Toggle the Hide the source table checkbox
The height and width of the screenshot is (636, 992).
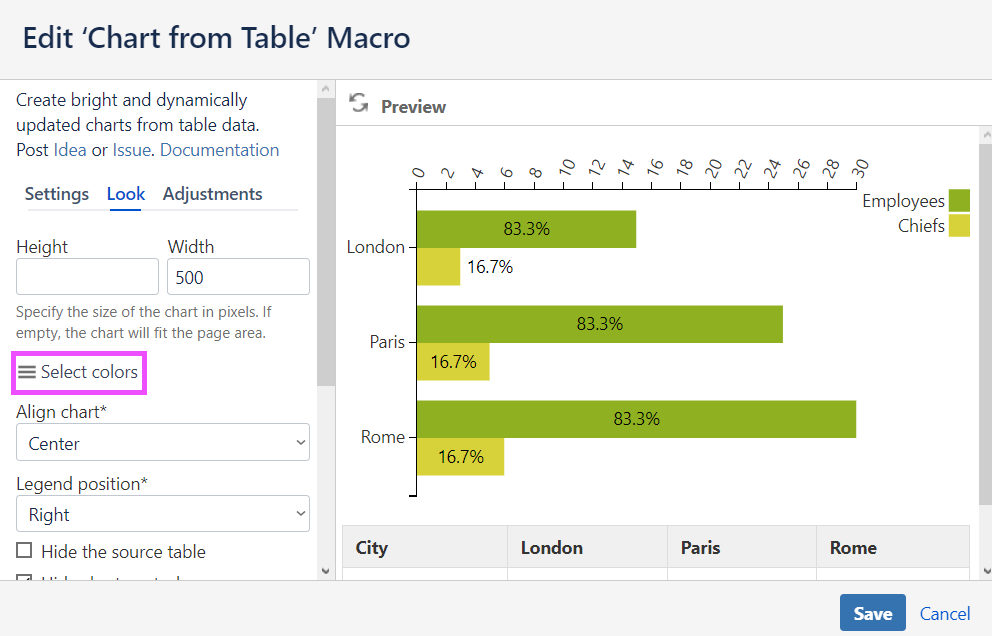point(24,551)
